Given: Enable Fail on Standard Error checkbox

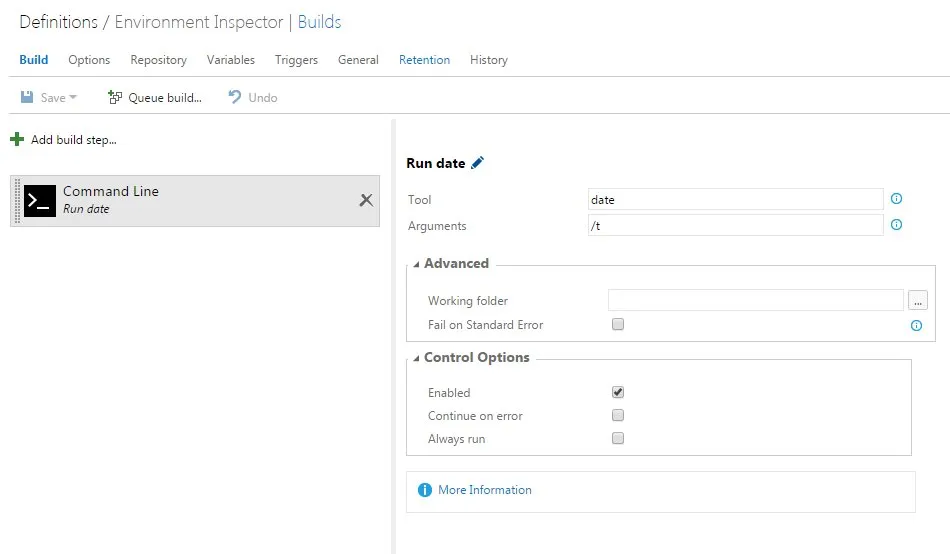Looking at the screenshot, I should 618,324.
